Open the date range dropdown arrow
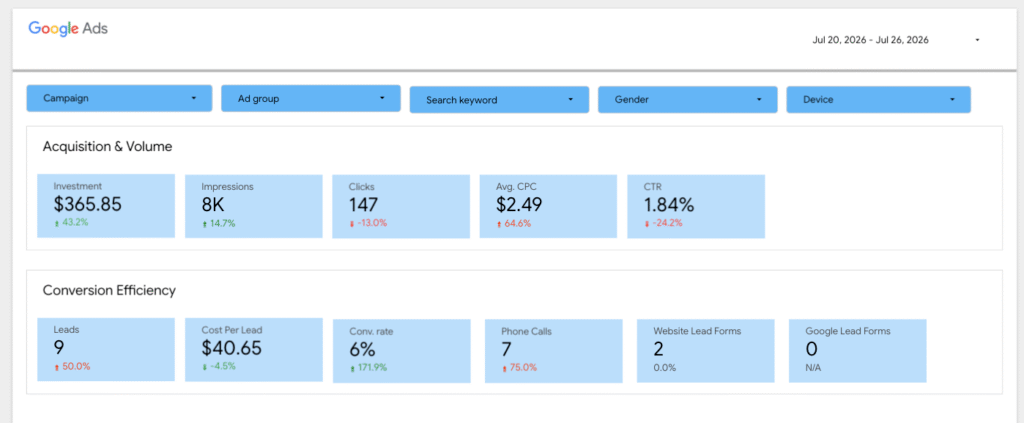The width and height of the screenshot is (1024, 423). point(977,40)
